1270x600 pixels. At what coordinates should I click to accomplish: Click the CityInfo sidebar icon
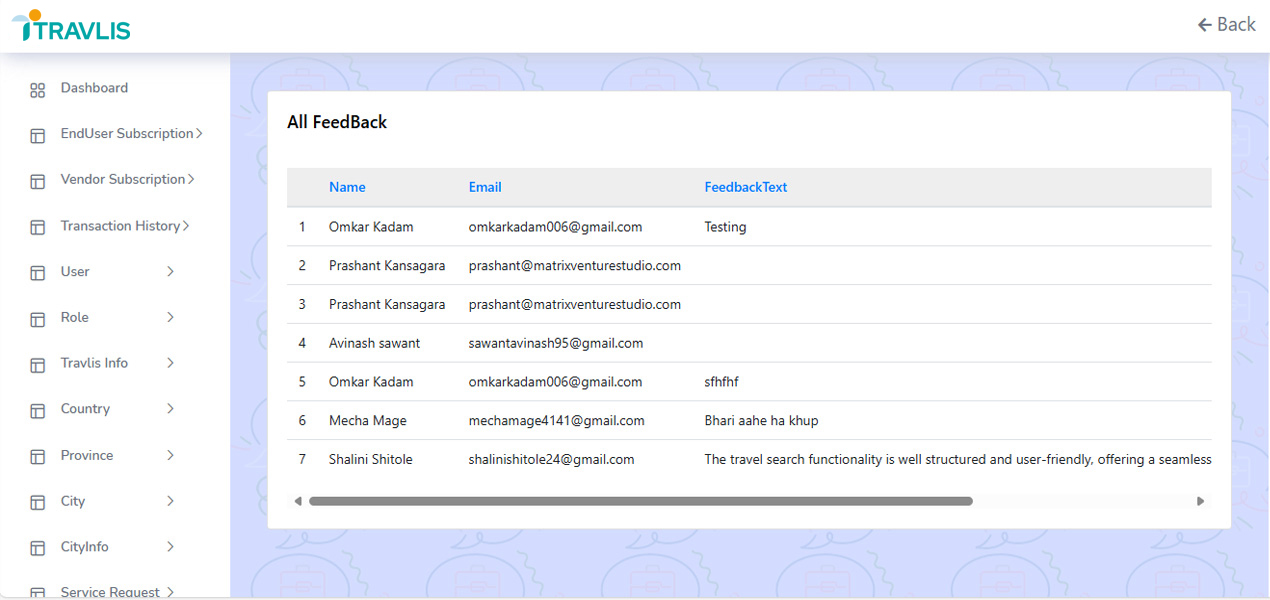pyautogui.click(x=37, y=547)
